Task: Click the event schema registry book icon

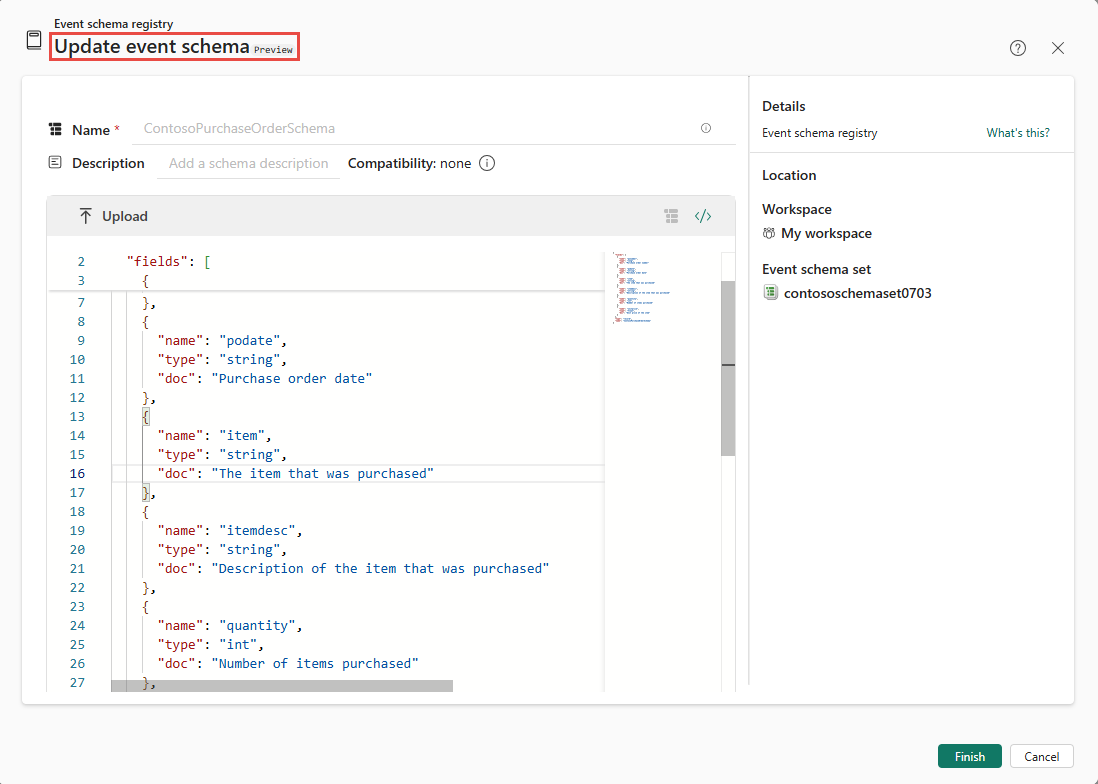Action: (34, 40)
